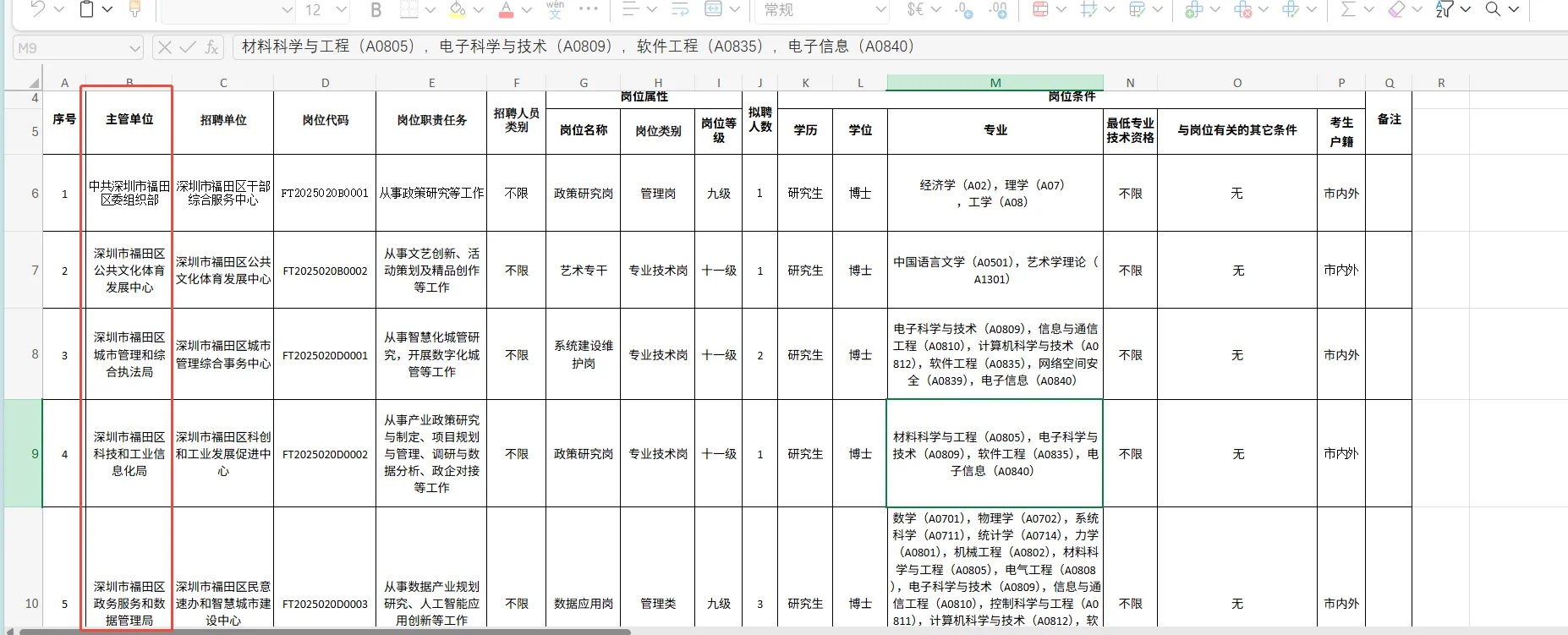This screenshot has height=635, width=1568.
Task: Click the Name Box showing M9
Action: coord(78,48)
